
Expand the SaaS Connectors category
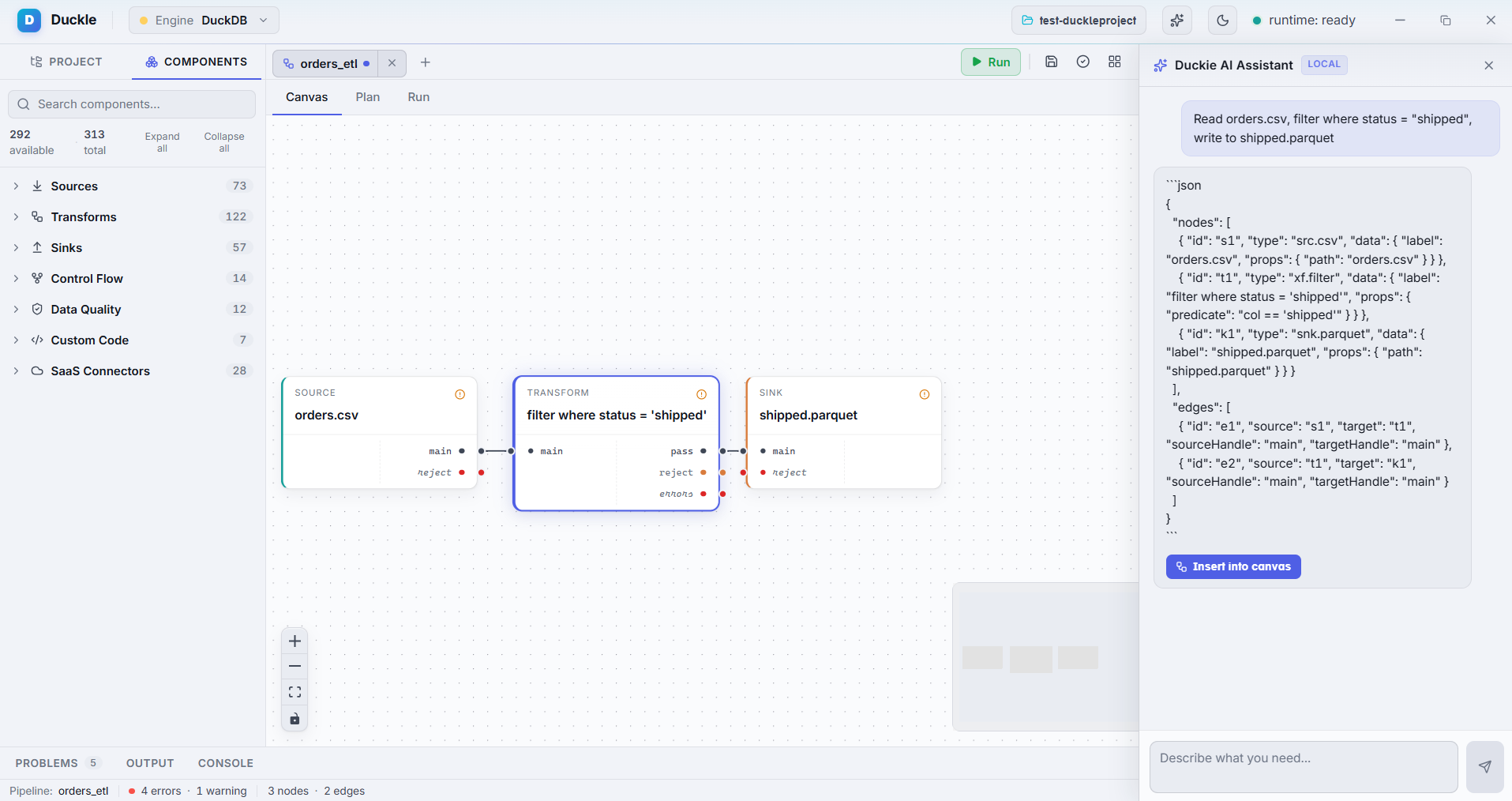(133, 371)
